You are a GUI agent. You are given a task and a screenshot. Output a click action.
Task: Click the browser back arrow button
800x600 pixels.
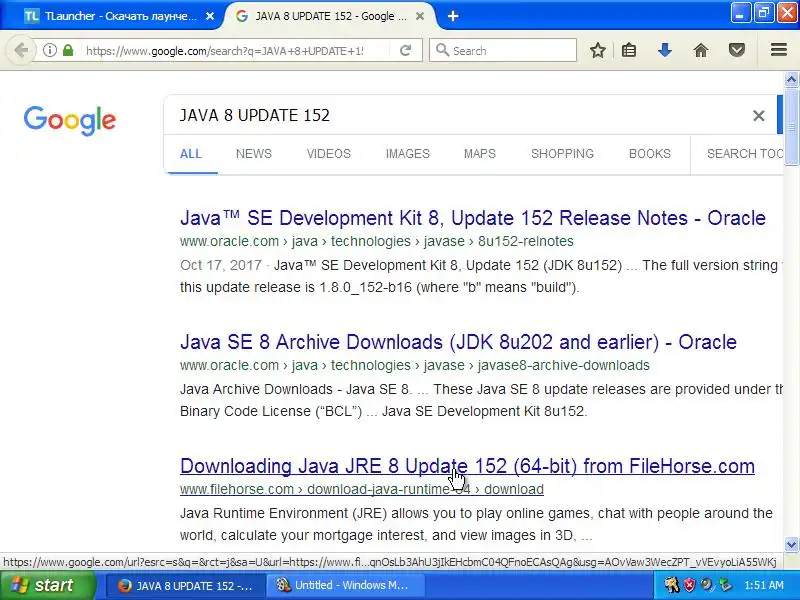click(x=21, y=51)
